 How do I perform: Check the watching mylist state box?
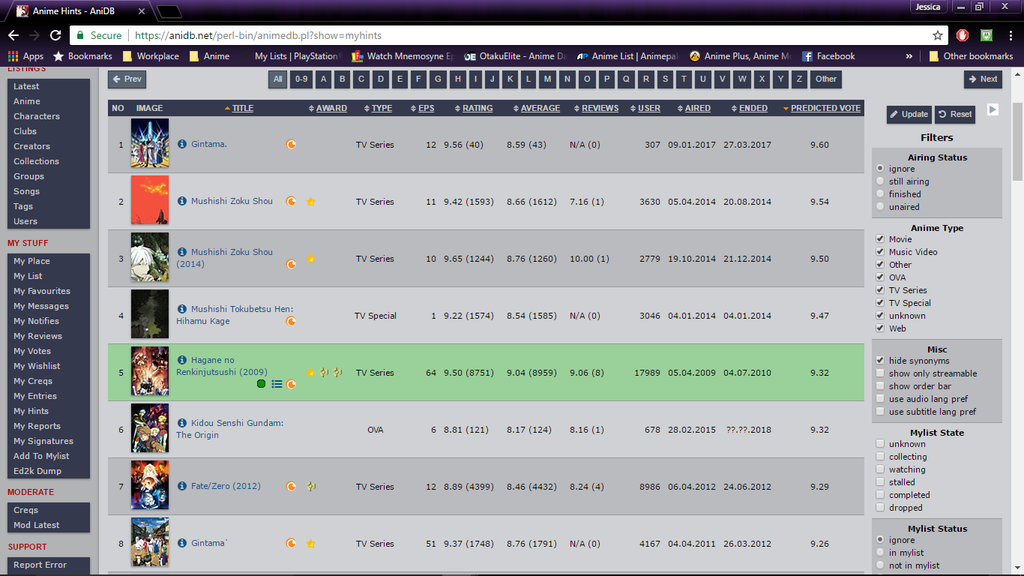click(880, 470)
